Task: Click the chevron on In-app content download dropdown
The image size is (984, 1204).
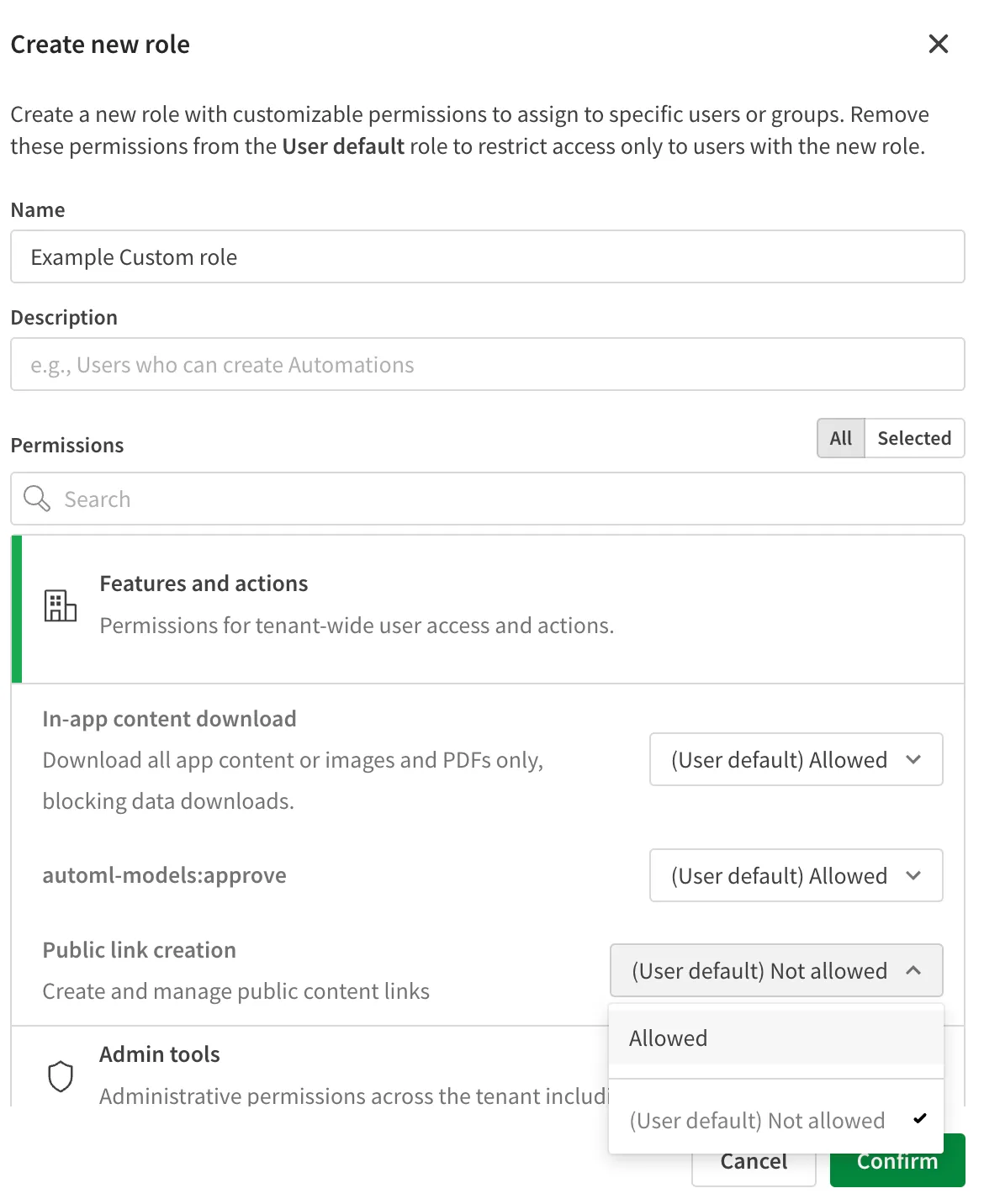Action: tap(913, 760)
